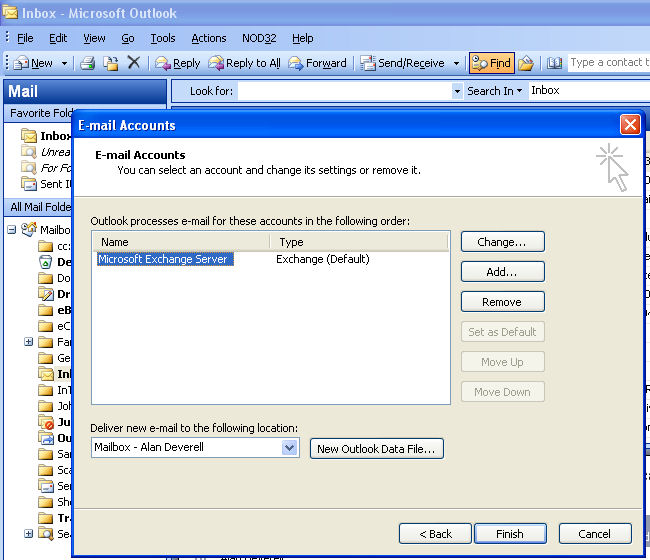Click the Drafts folder icon
This screenshot has height=560, width=650.
click(x=46, y=294)
